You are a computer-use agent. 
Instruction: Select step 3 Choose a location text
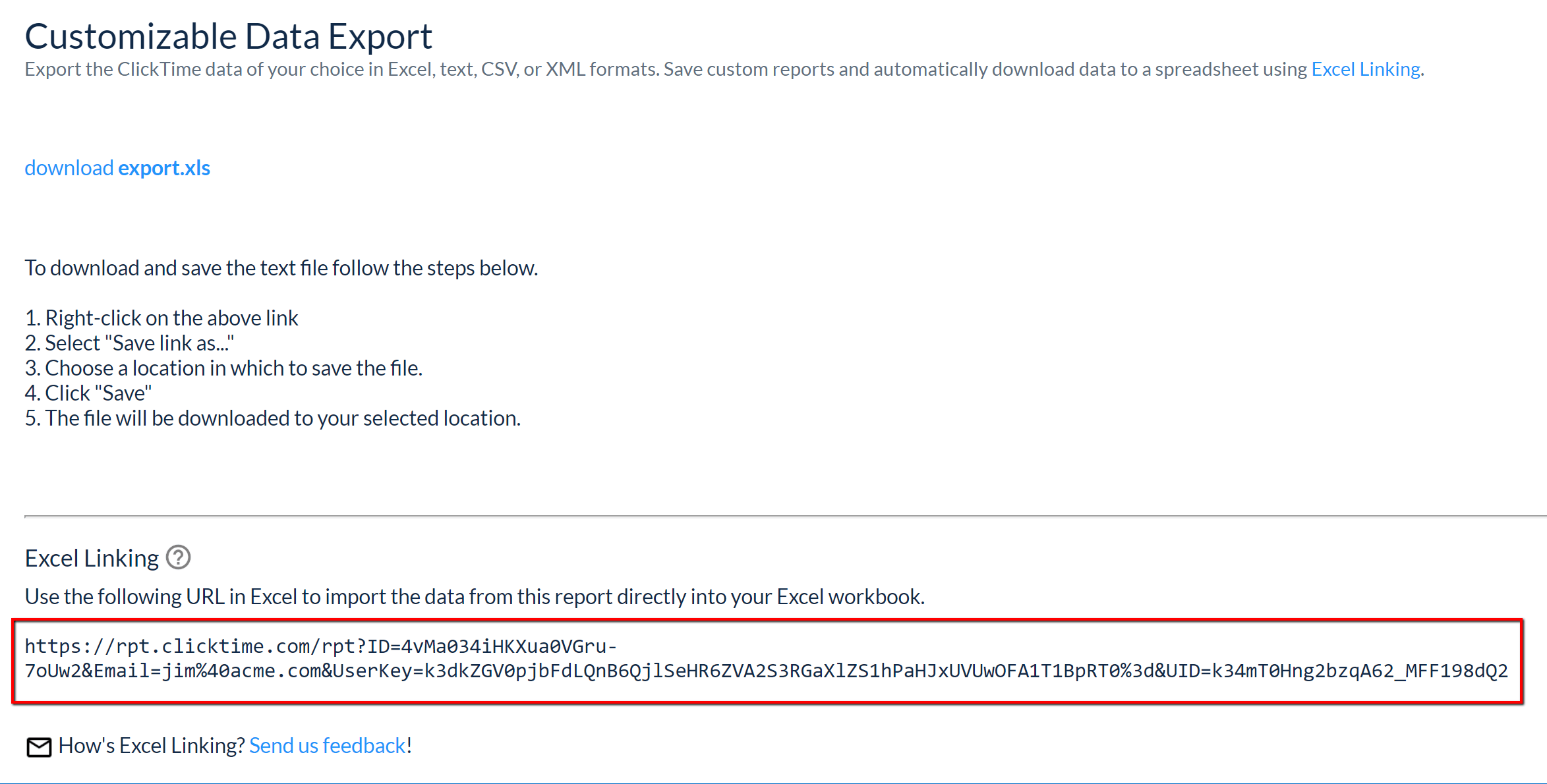(x=223, y=368)
